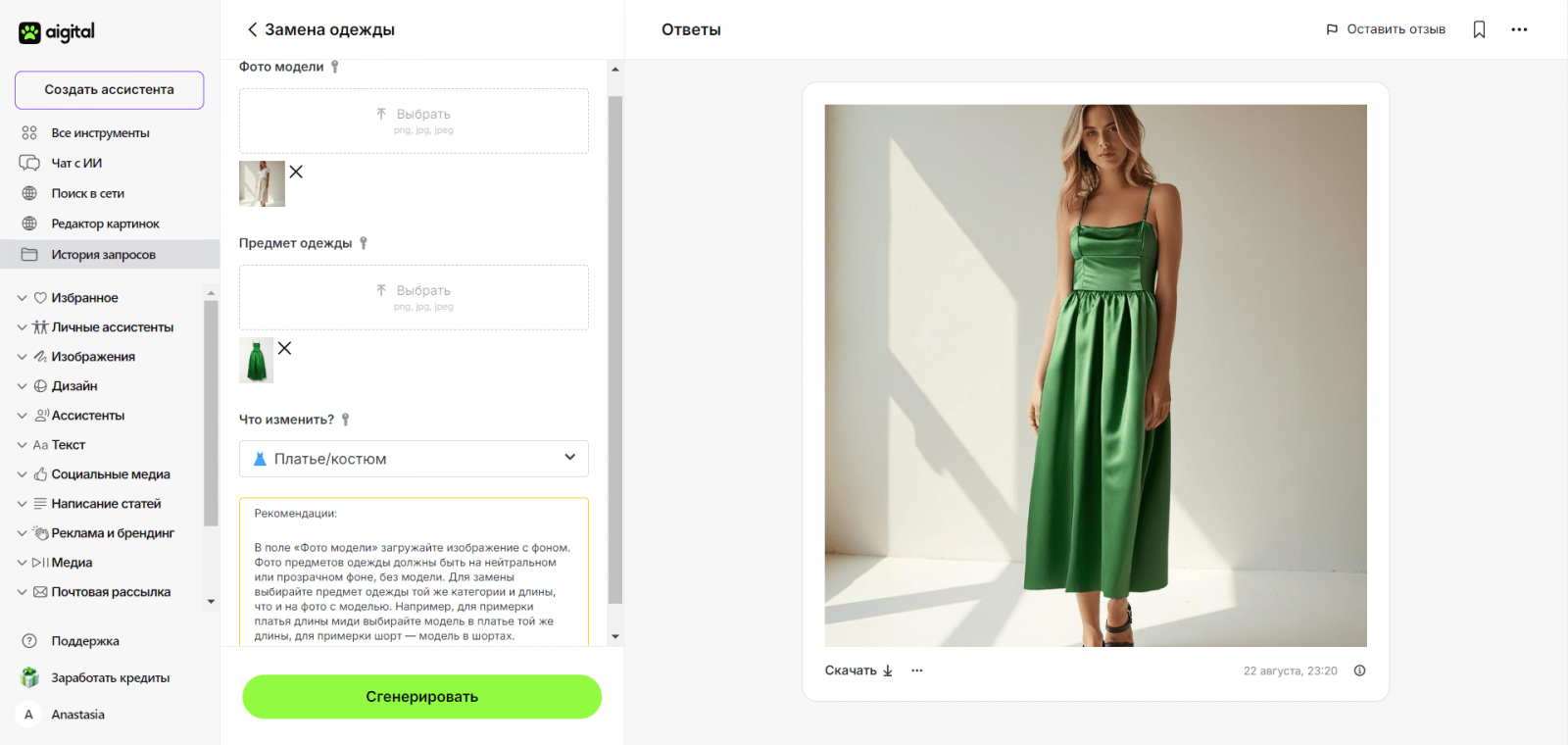Expand the Текст section

click(22, 445)
